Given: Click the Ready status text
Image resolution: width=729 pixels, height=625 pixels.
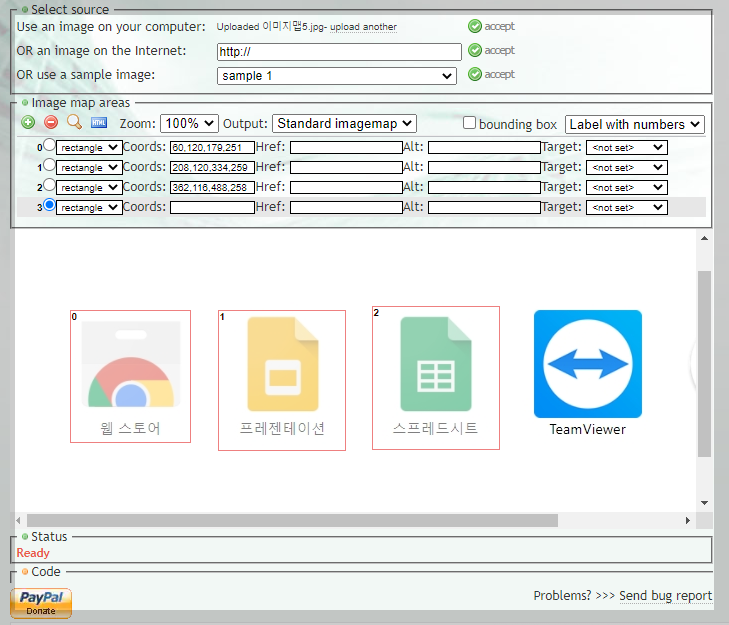Looking at the screenshot, I should [x=33, y=553].
